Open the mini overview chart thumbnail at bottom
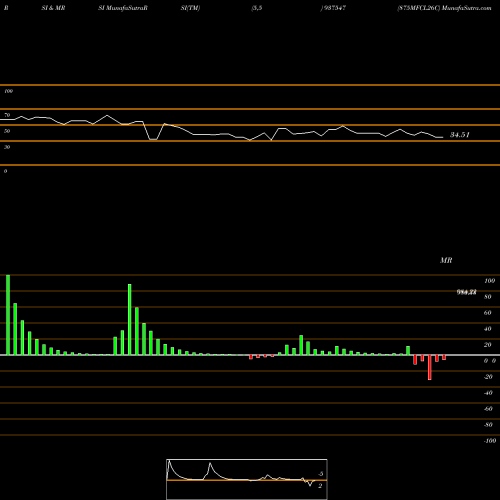 247,479
